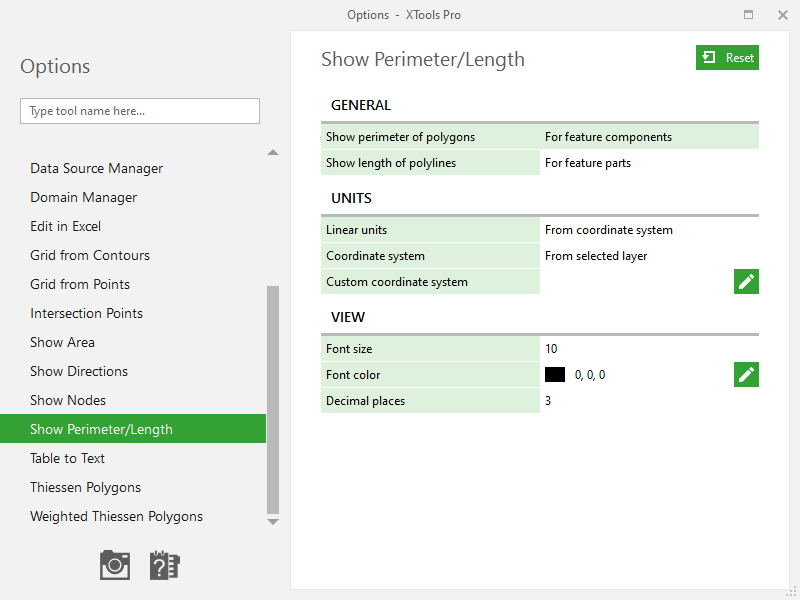Click the 'Decimal places' label
Image resolution: width=800 pixels, height=600 pixels.
365,401
